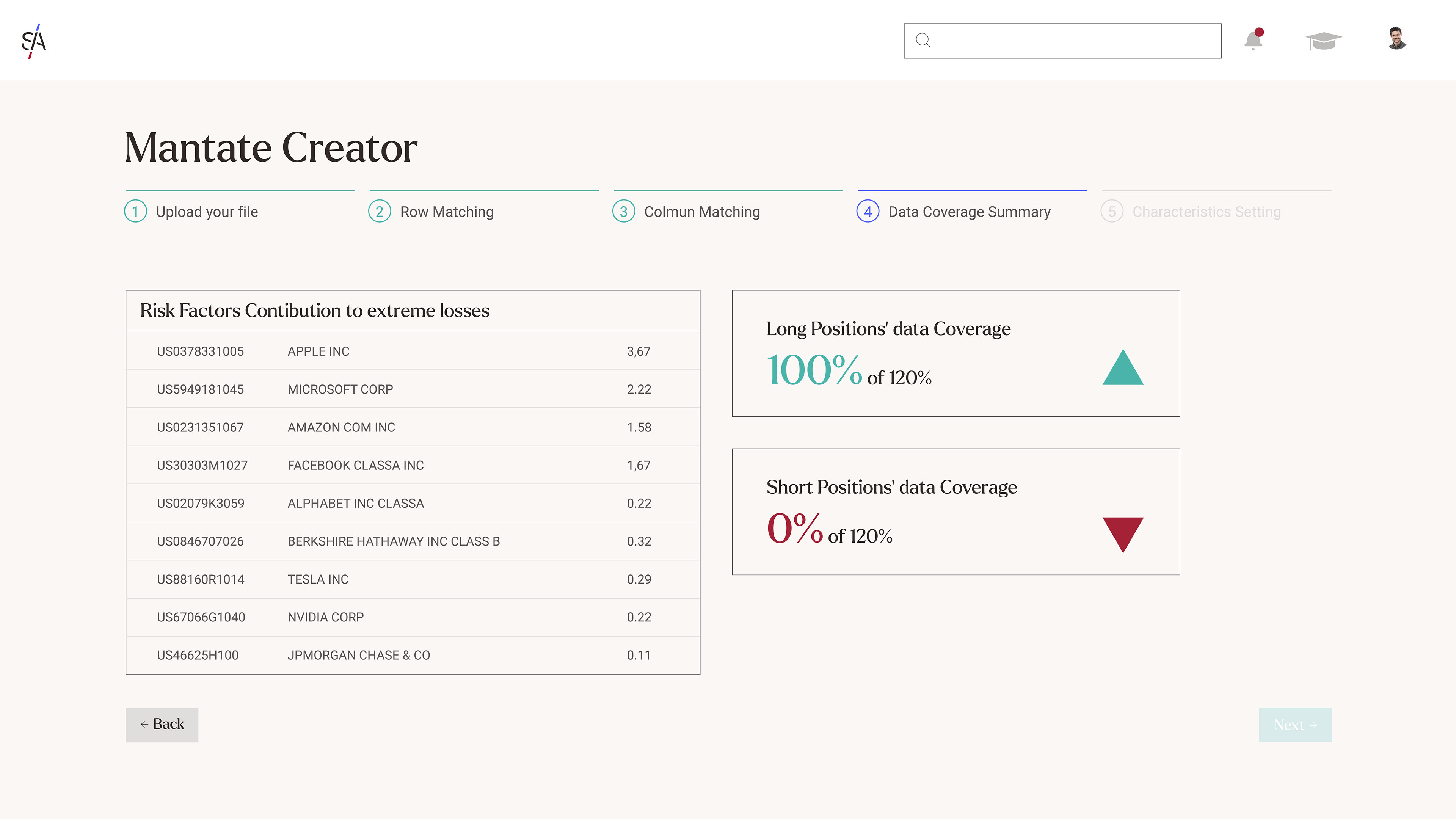Open the user profile avatar
The image size is (1456, 819).
coord(1396,38)
